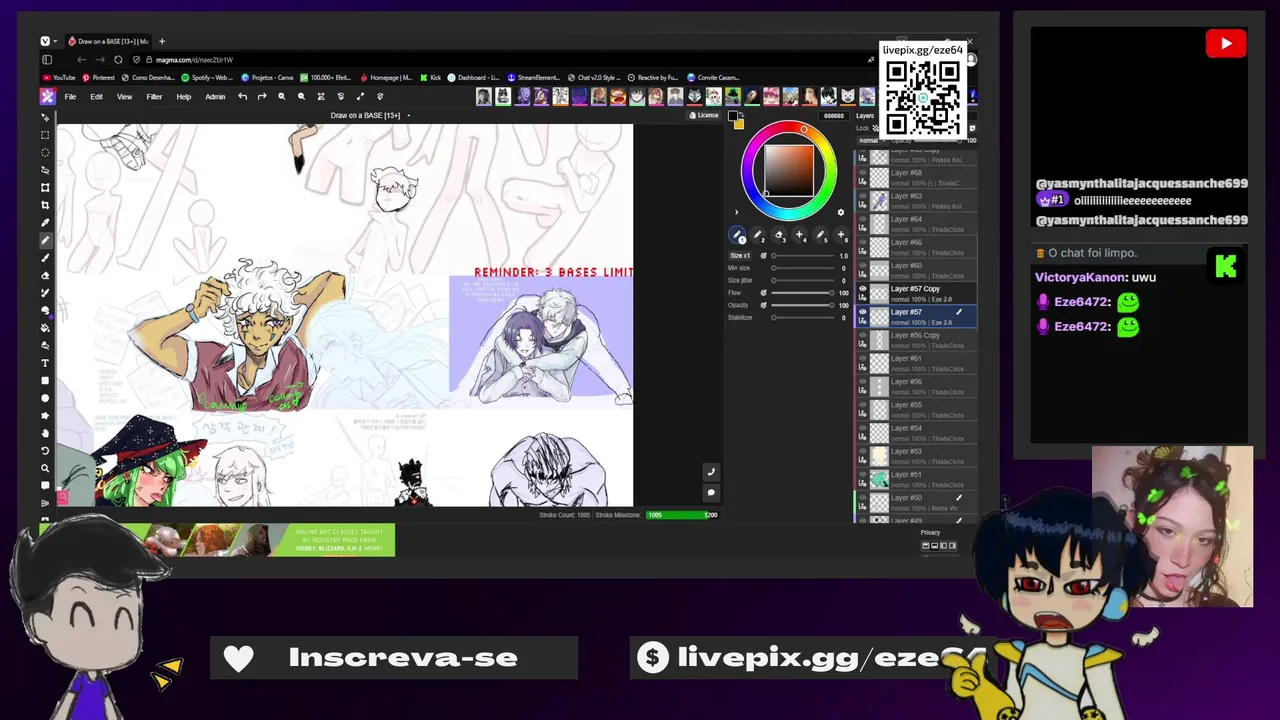
Task: Toggle visibility of Layer #60
Action: click(863, 266)
